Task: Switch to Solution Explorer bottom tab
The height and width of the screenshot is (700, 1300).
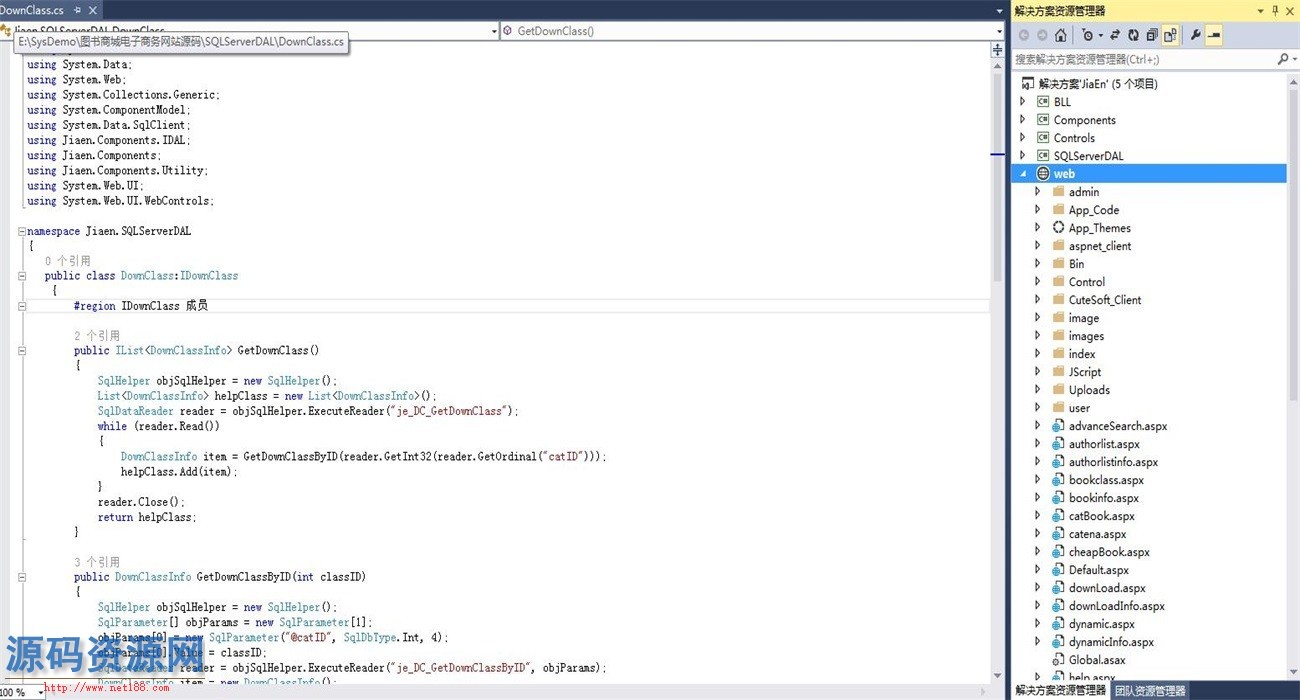Action: coord(1060,691)
